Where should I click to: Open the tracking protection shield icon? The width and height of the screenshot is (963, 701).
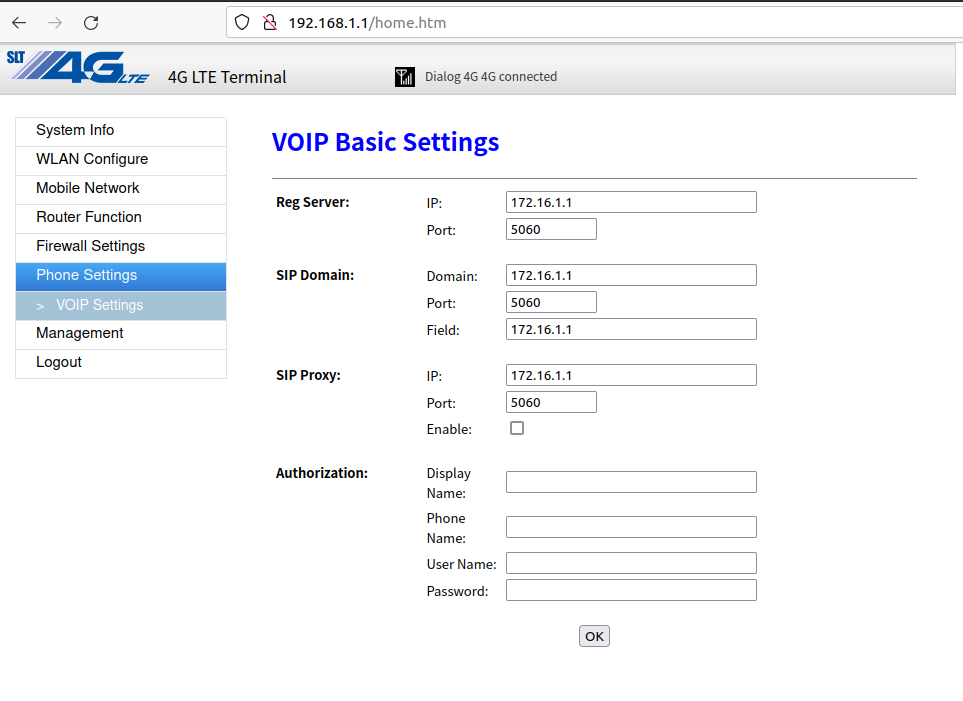click(242, 23)
